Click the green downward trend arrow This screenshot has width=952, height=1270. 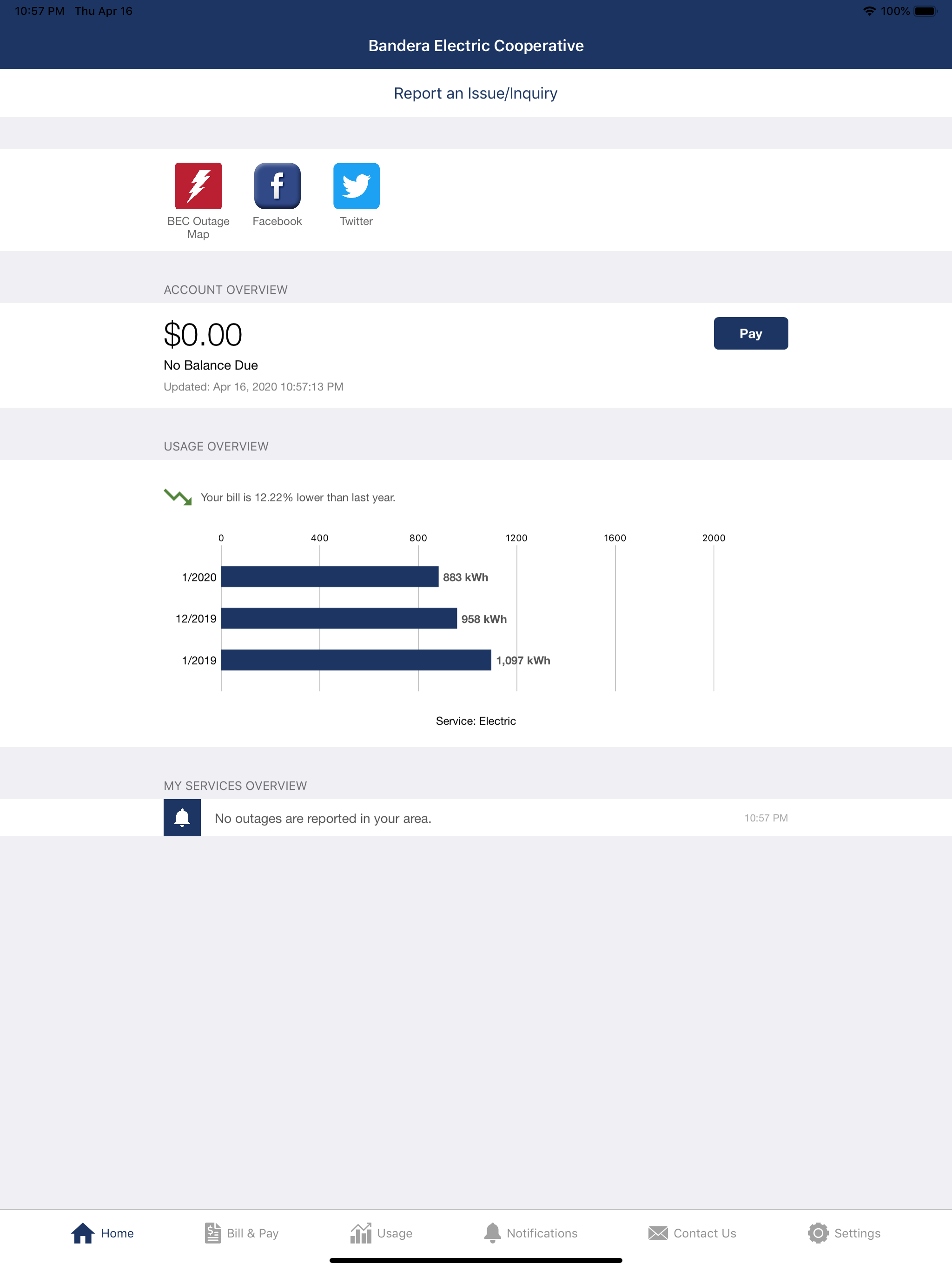click(178, 497)
